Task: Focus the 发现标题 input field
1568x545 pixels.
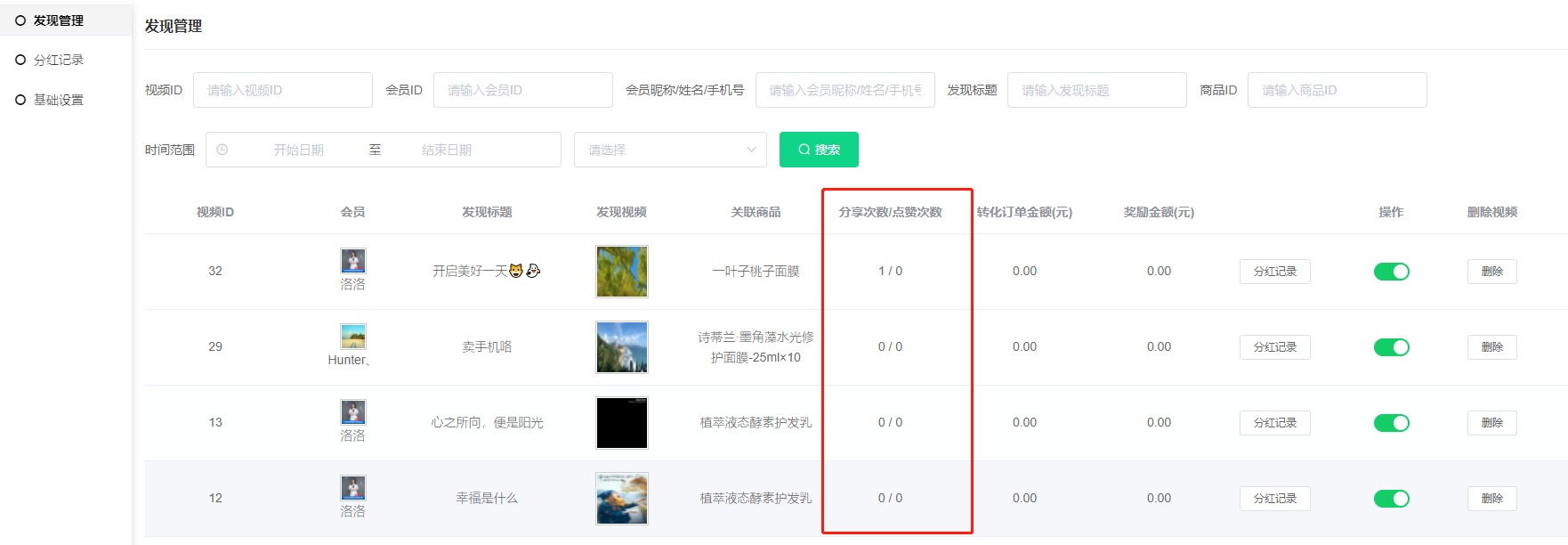Action: coord(1097,90)
